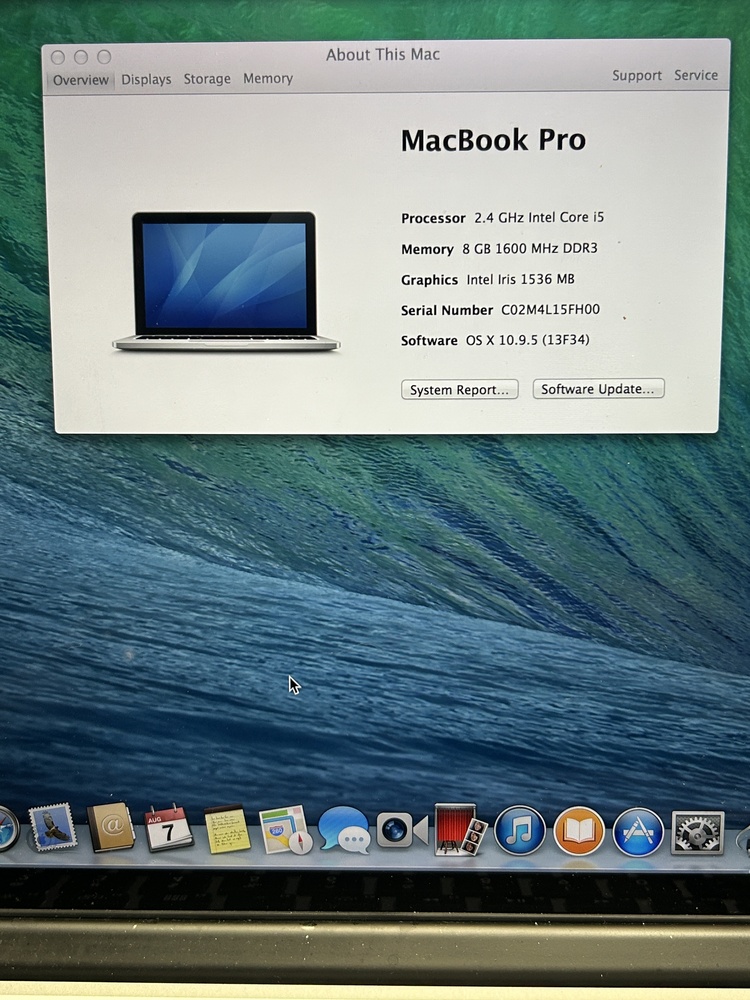Click the Software Update button
This screenshot has height=1000, width=750.
click(598, 388)
